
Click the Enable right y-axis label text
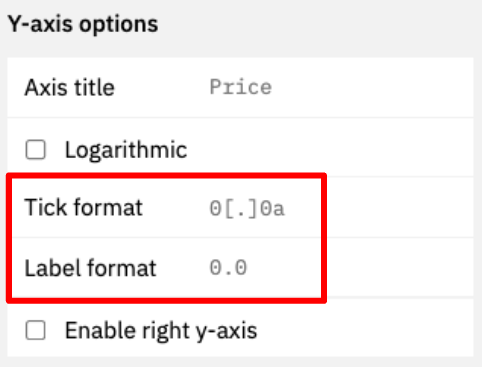(x=161, y=331)
